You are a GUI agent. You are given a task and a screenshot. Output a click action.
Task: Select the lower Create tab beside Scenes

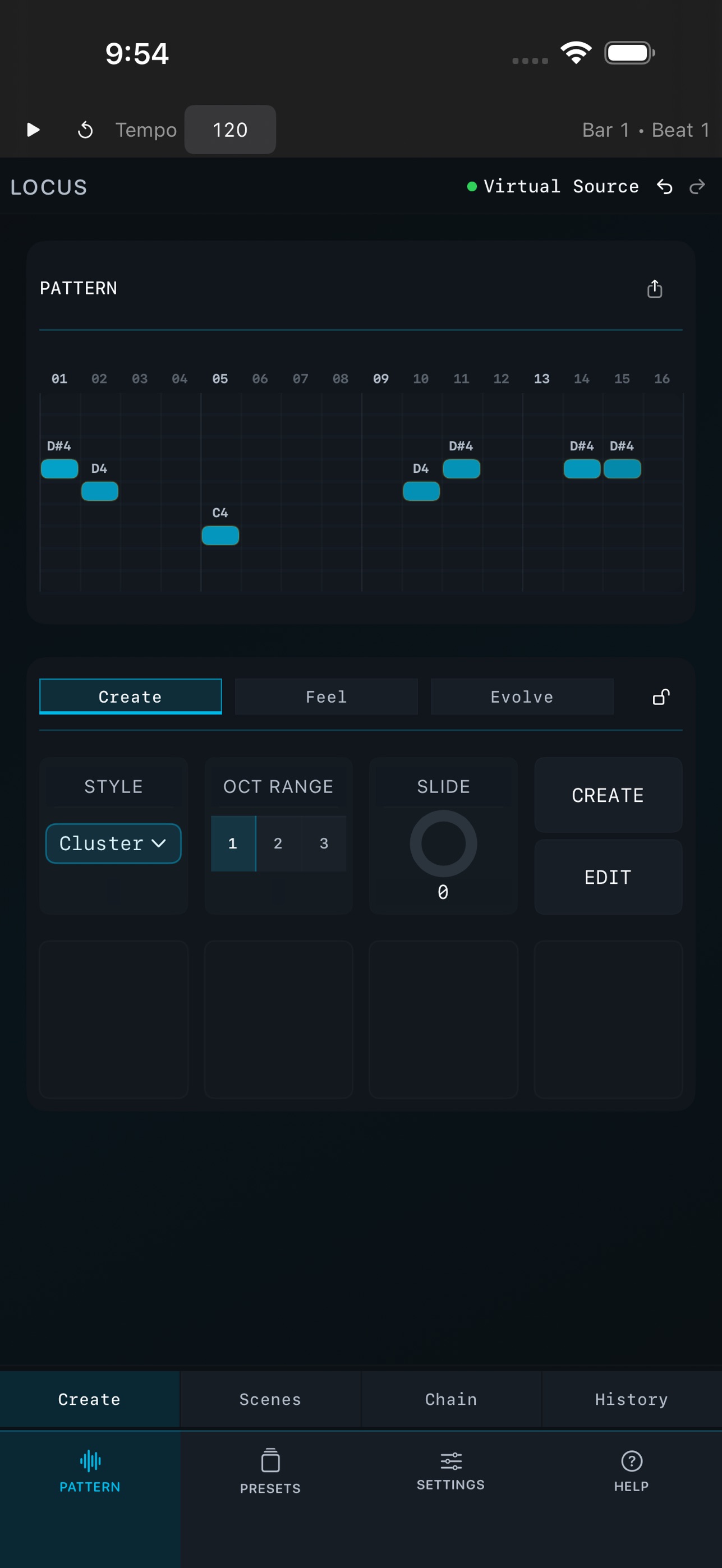point(90,1399)
